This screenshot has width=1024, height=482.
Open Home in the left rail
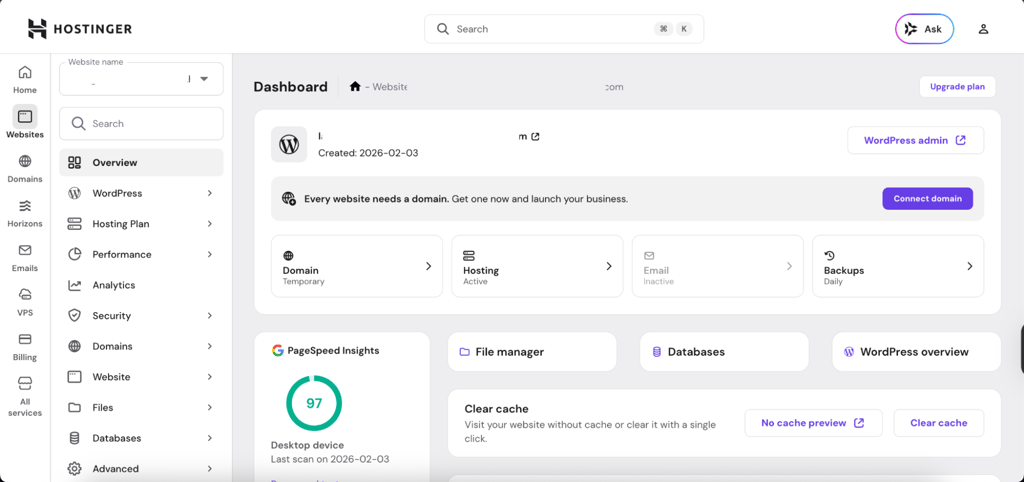pos(25,80)
